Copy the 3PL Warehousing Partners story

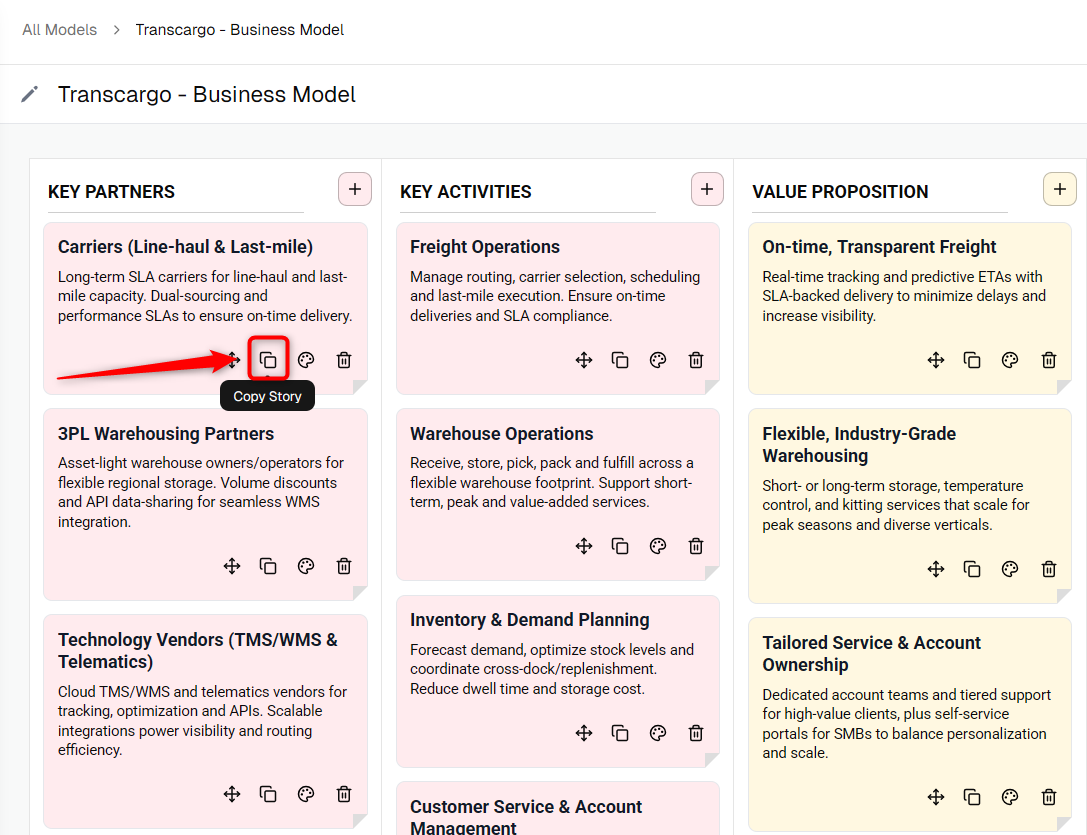(268, 566)
